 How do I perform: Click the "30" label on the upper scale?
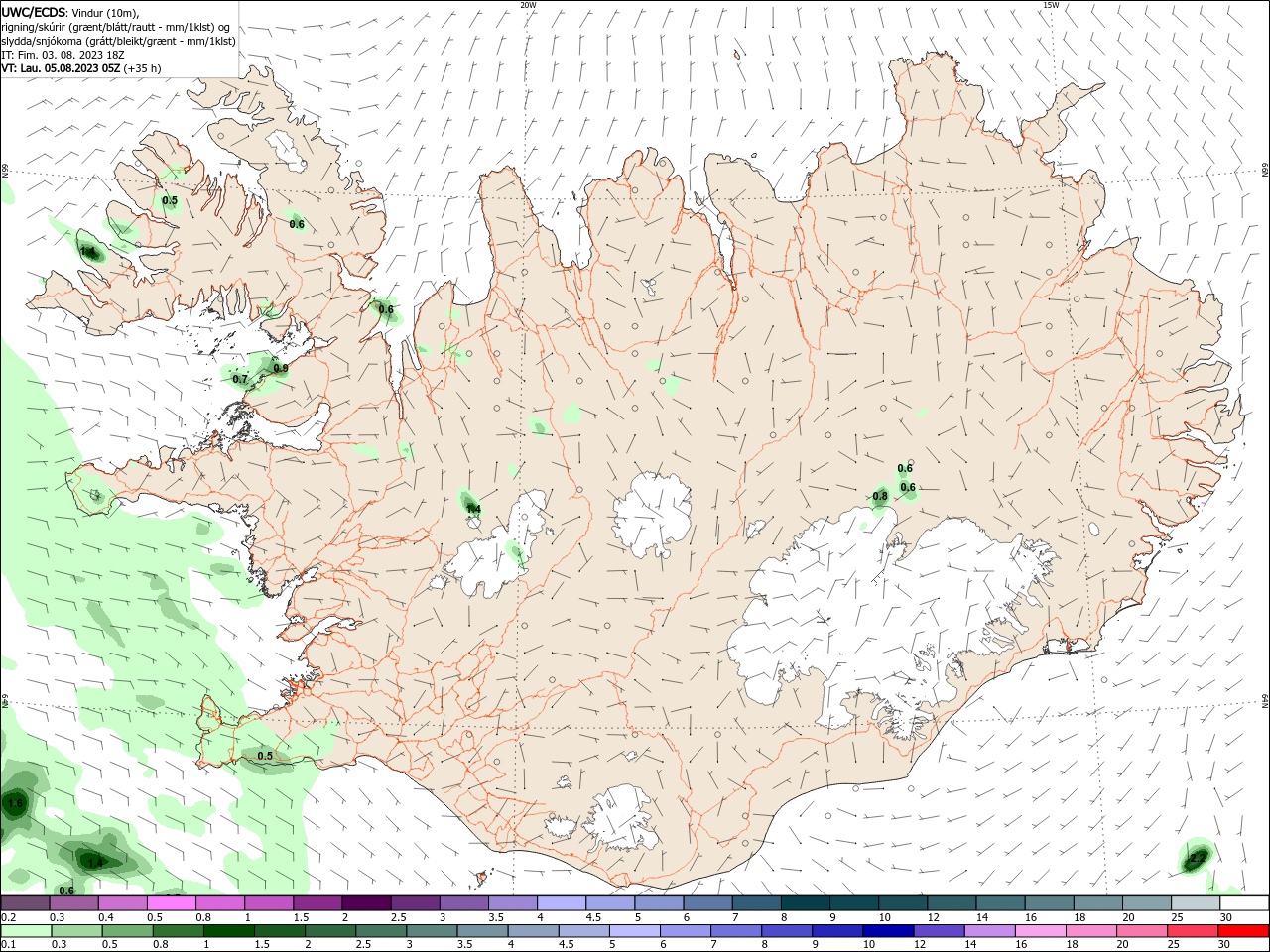tap(1226, 917)
